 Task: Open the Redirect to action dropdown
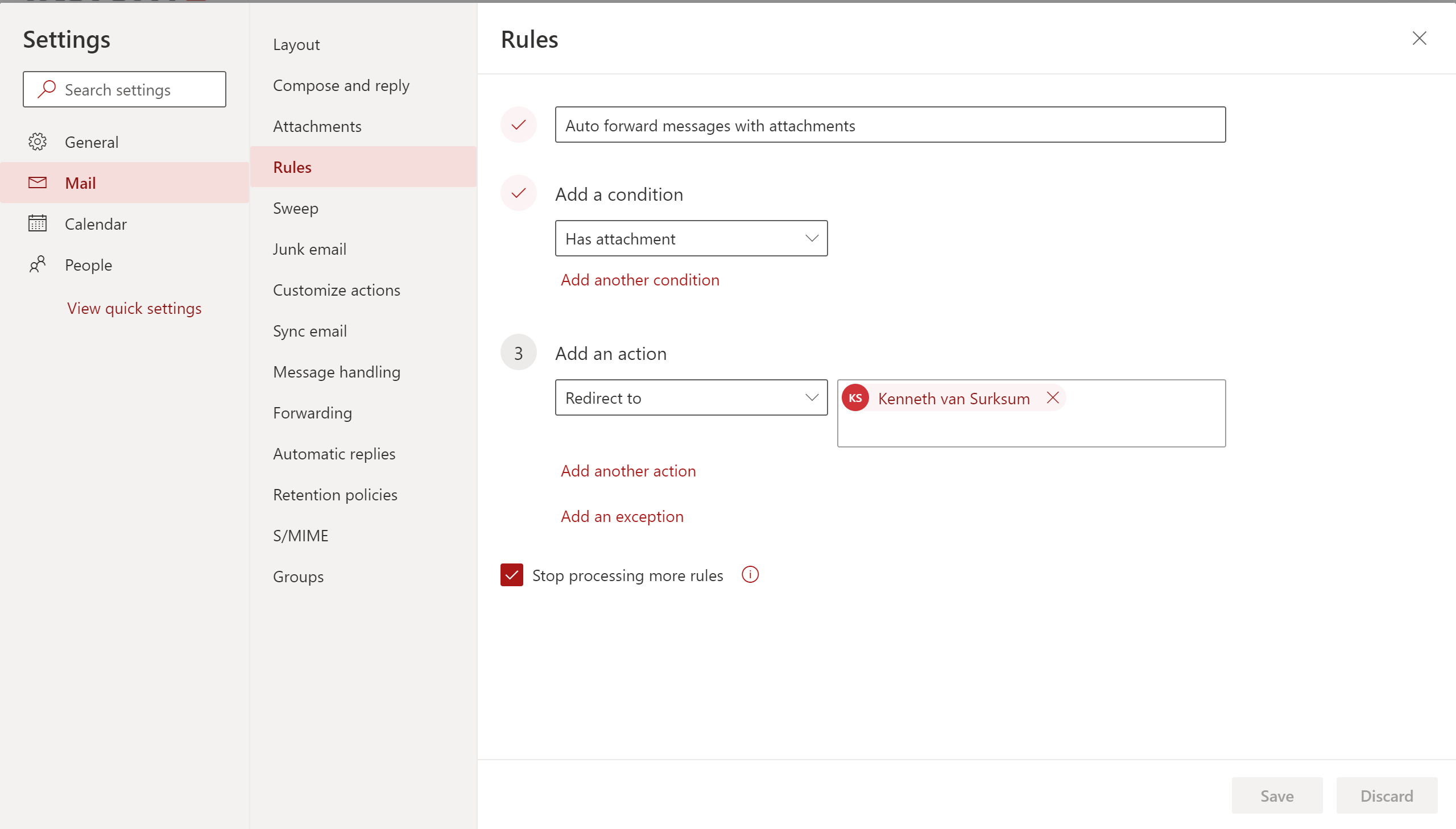pyautogui.click(x=690, y=397)
